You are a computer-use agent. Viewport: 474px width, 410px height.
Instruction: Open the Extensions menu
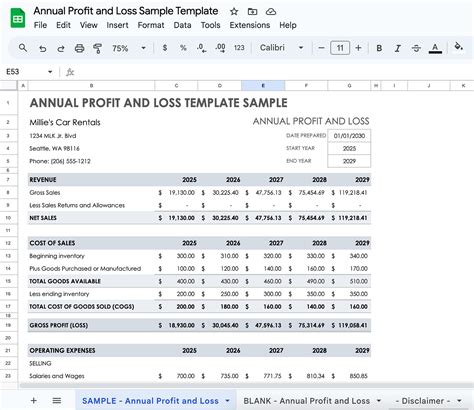pos(250,25)
